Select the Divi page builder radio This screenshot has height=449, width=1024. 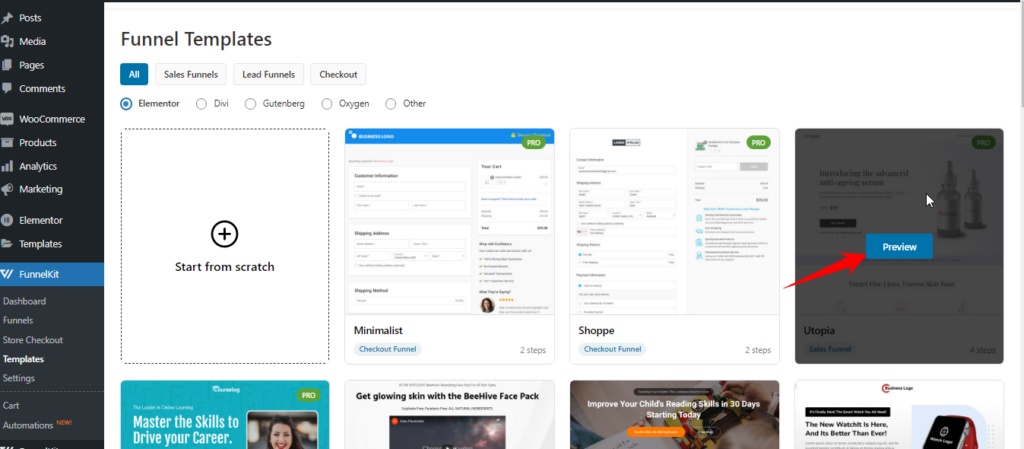coord(201,104)
